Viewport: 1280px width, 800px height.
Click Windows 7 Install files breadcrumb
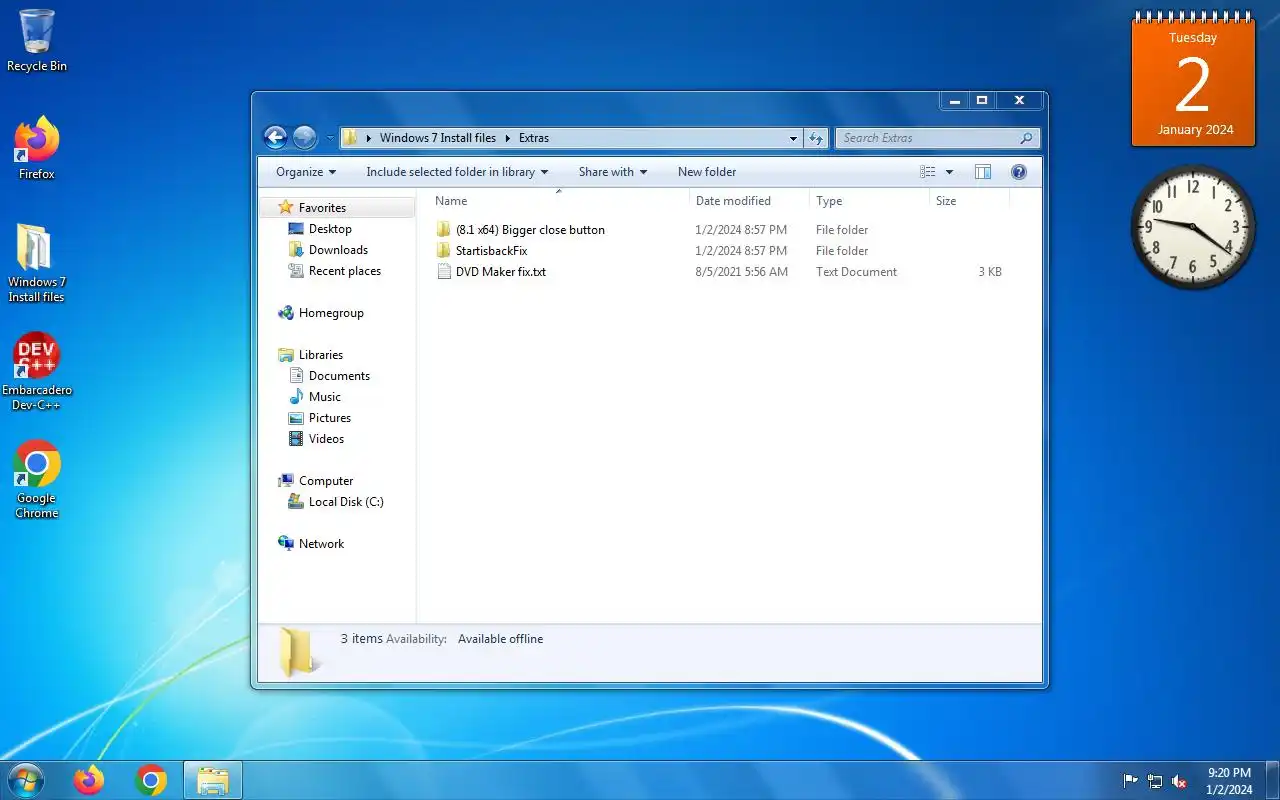pyautogui.click(x=437, y=138)
